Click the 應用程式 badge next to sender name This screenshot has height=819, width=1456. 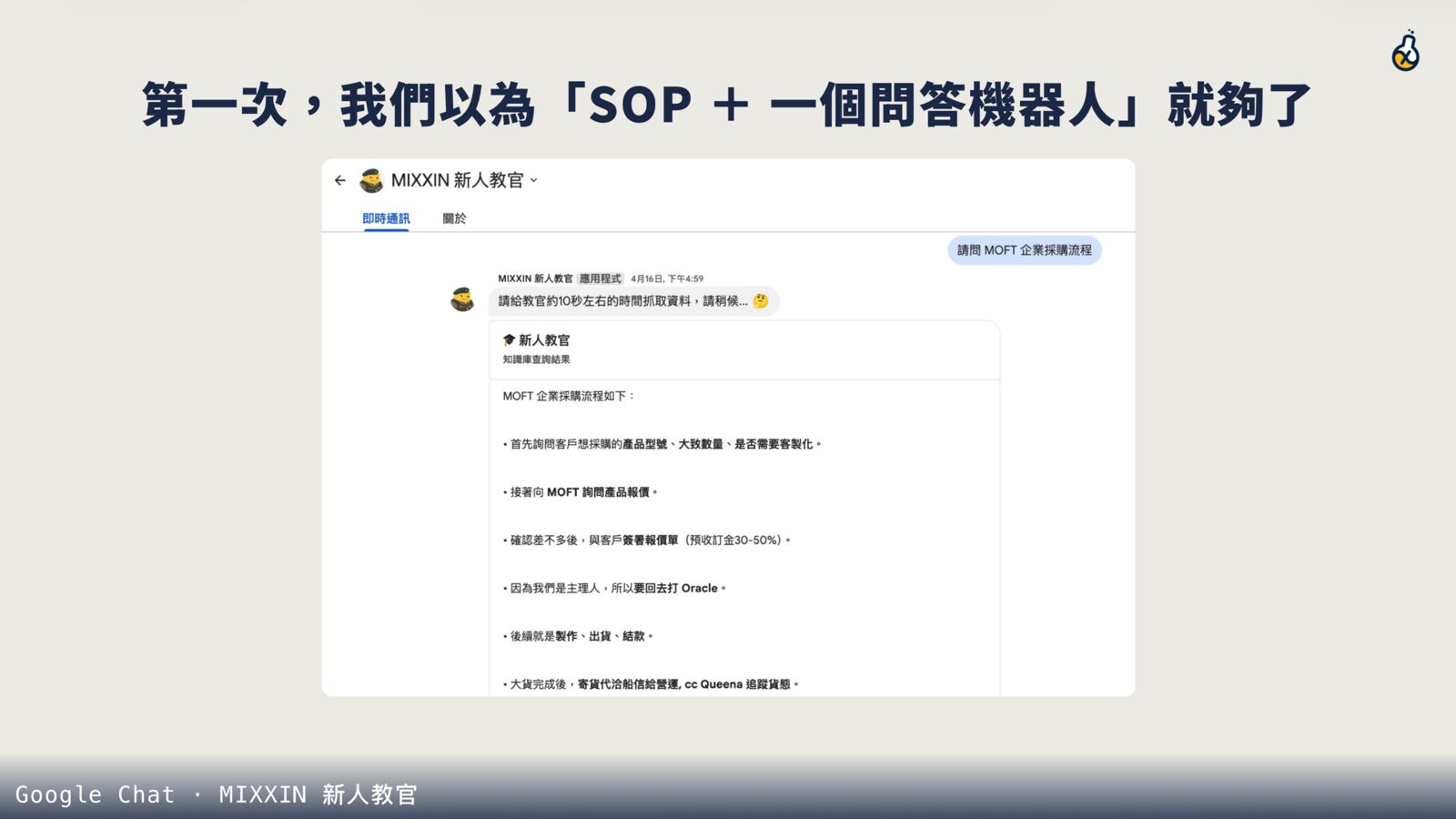click(601, 278)
